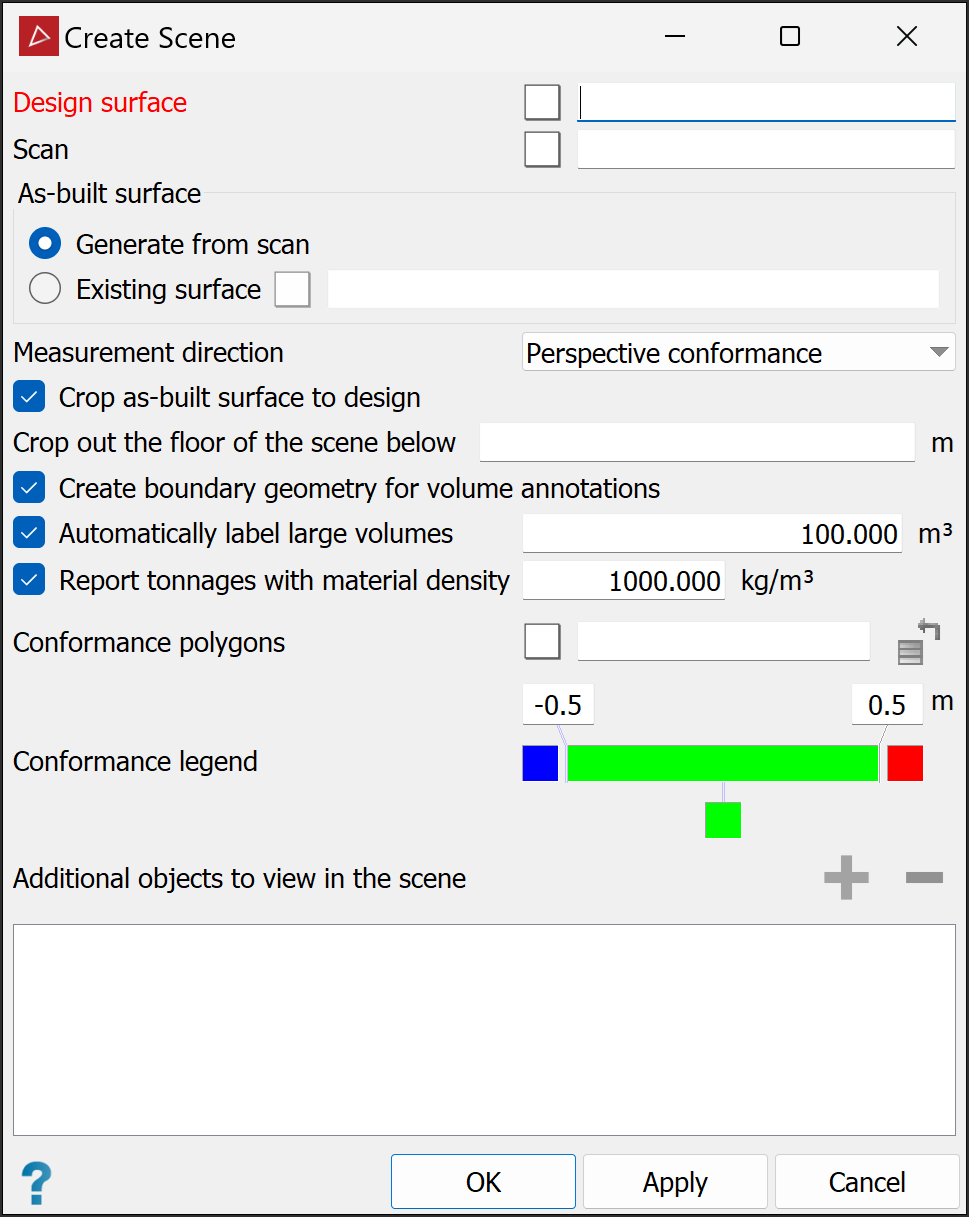
Task: Click the Crop out the floor input field
Action: point(697,442)
